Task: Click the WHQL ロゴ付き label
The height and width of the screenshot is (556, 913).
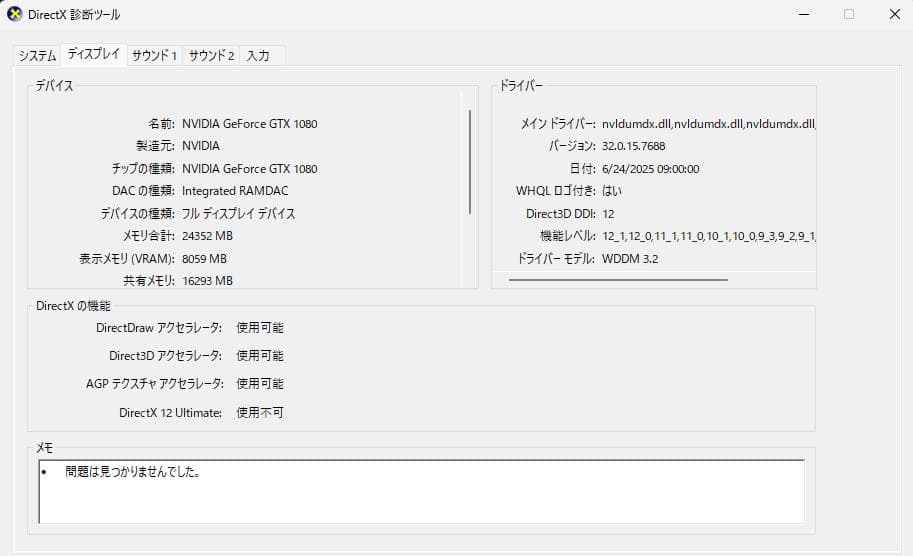Action: click(x=555, y=191)
